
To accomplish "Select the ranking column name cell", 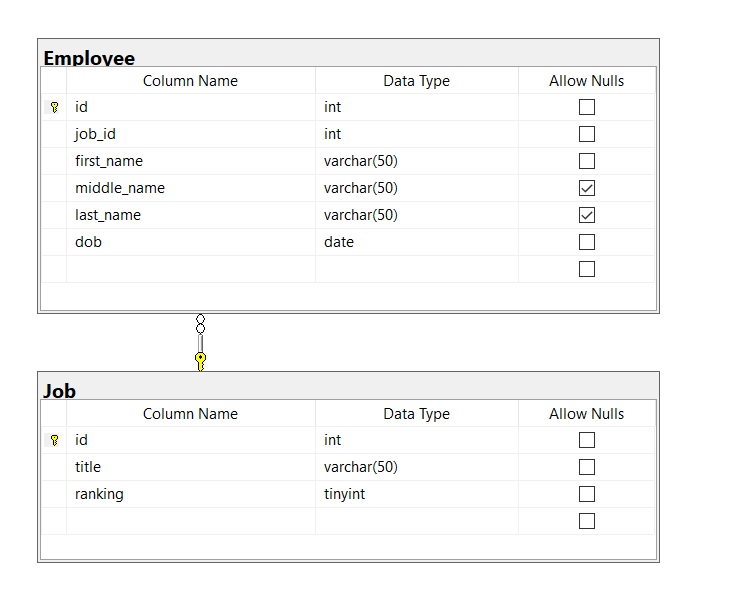I will coord(191,494).
